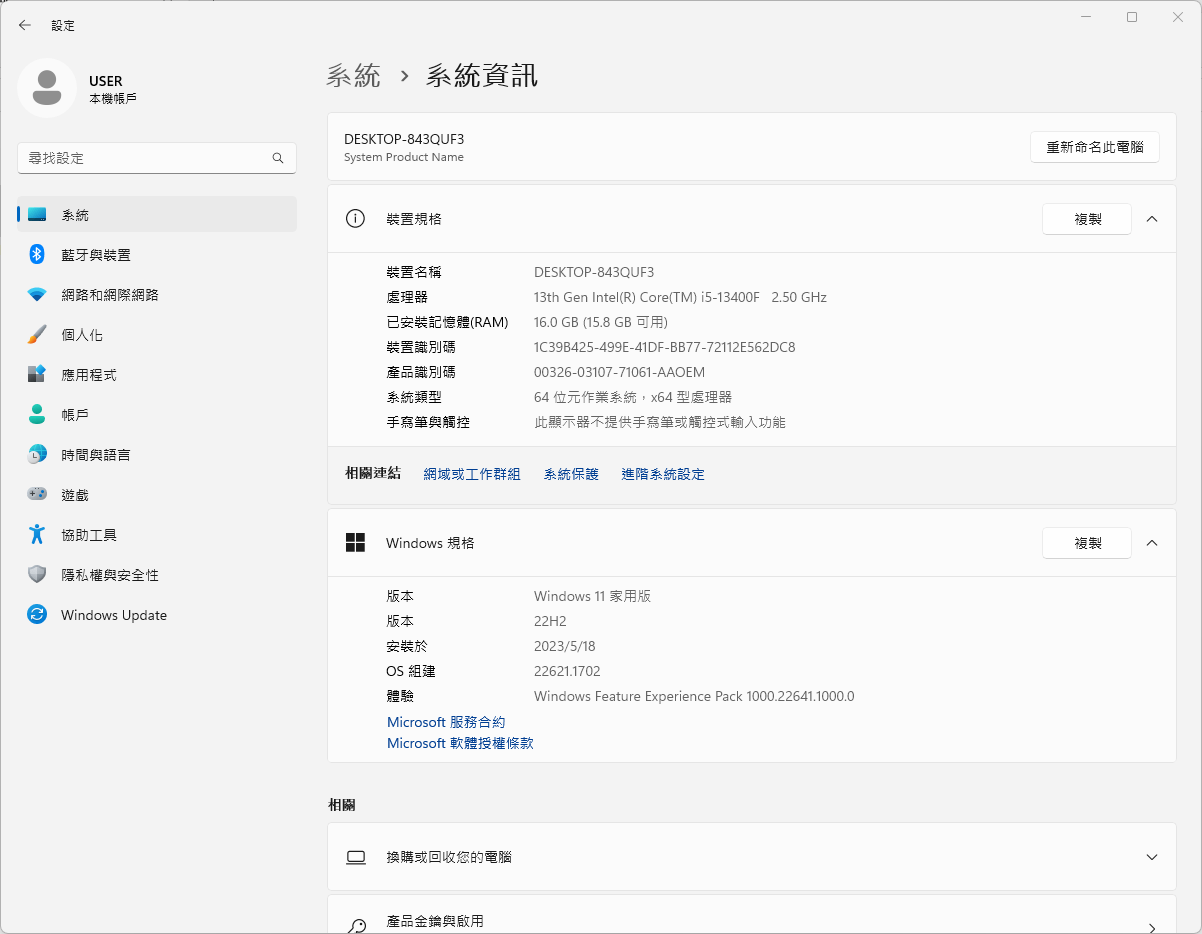Select version value 22H2
This screenshot has width=1202, height=934.
[550, 621]
